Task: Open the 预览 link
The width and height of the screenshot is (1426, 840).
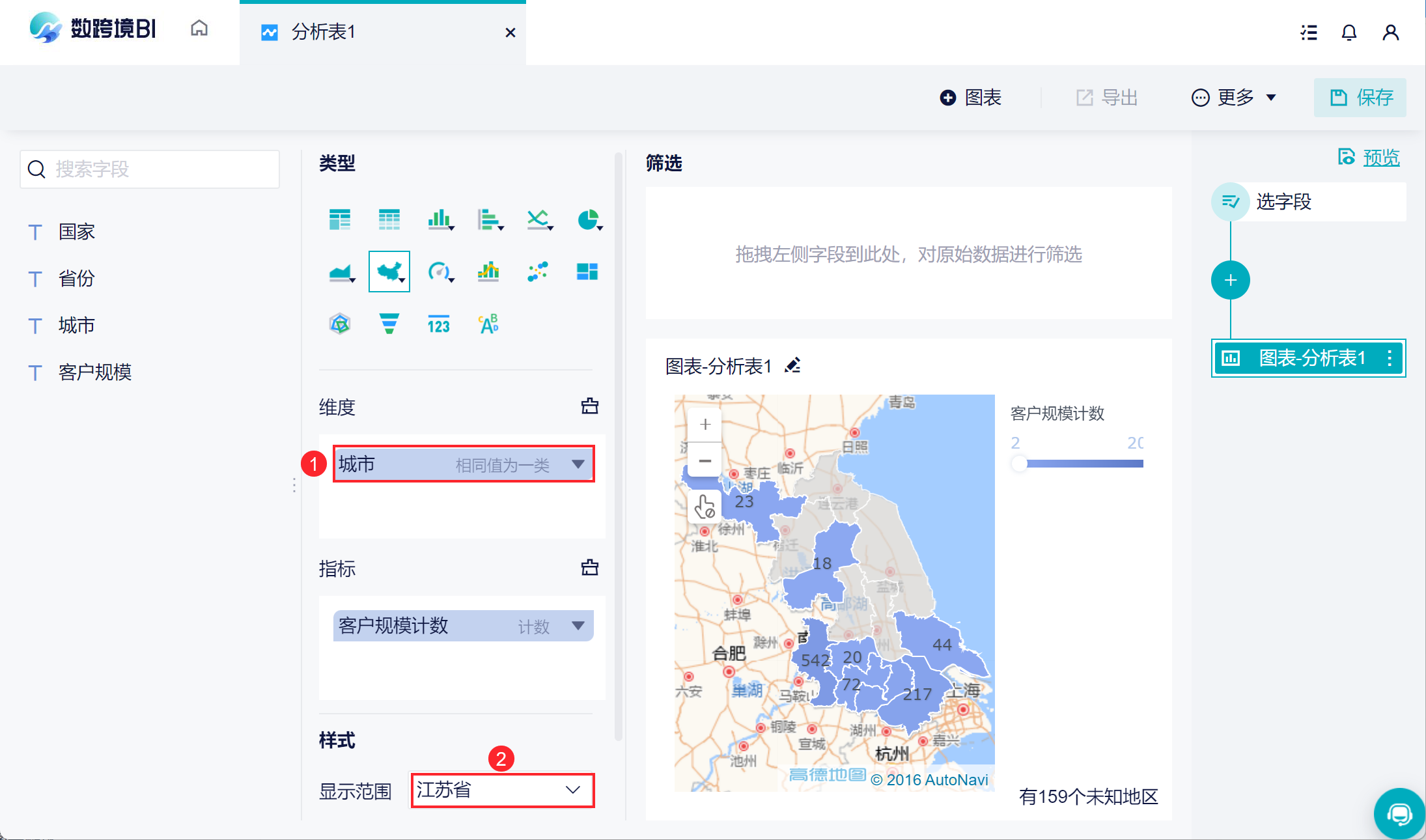Action: click(1380, 157)
